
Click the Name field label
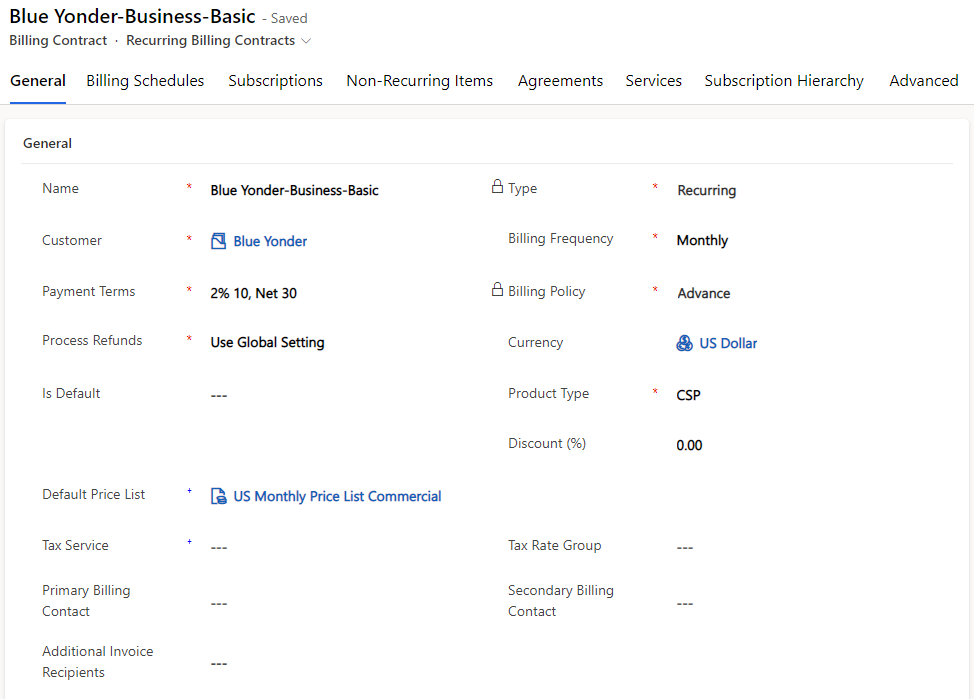(60, 188)
